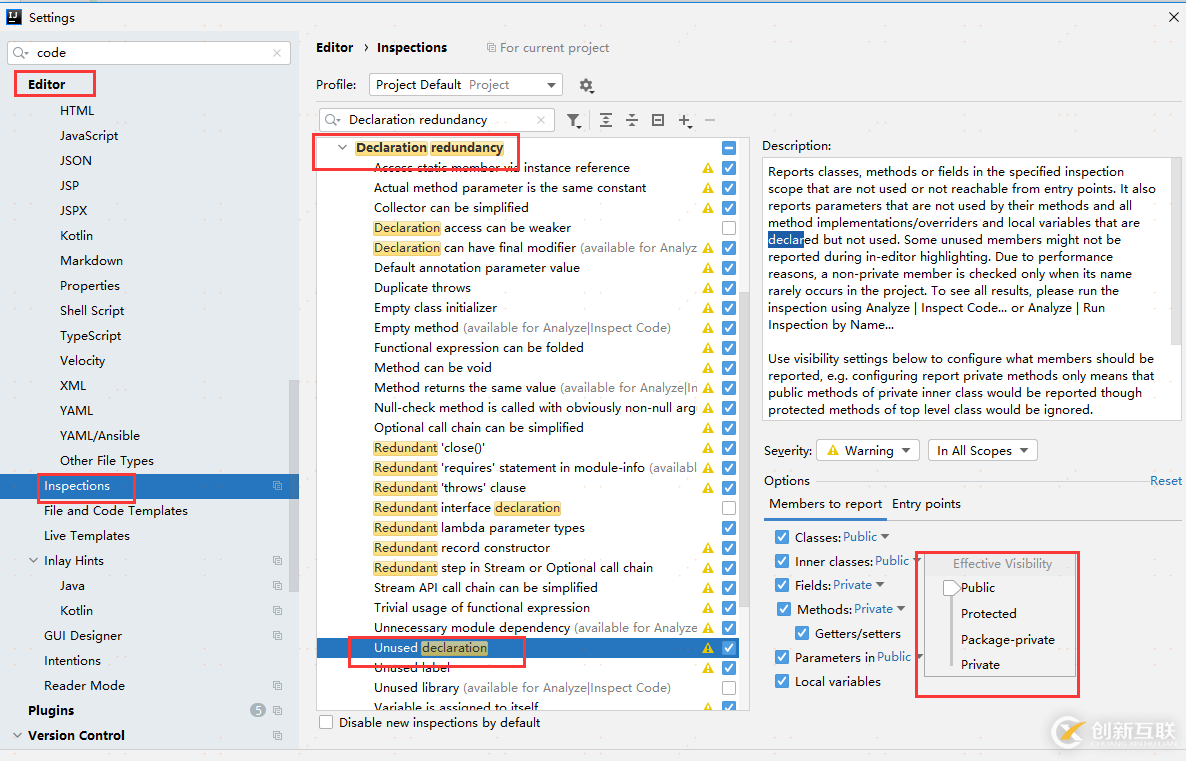Open the Warning severity dropdown

click(868, 451)
